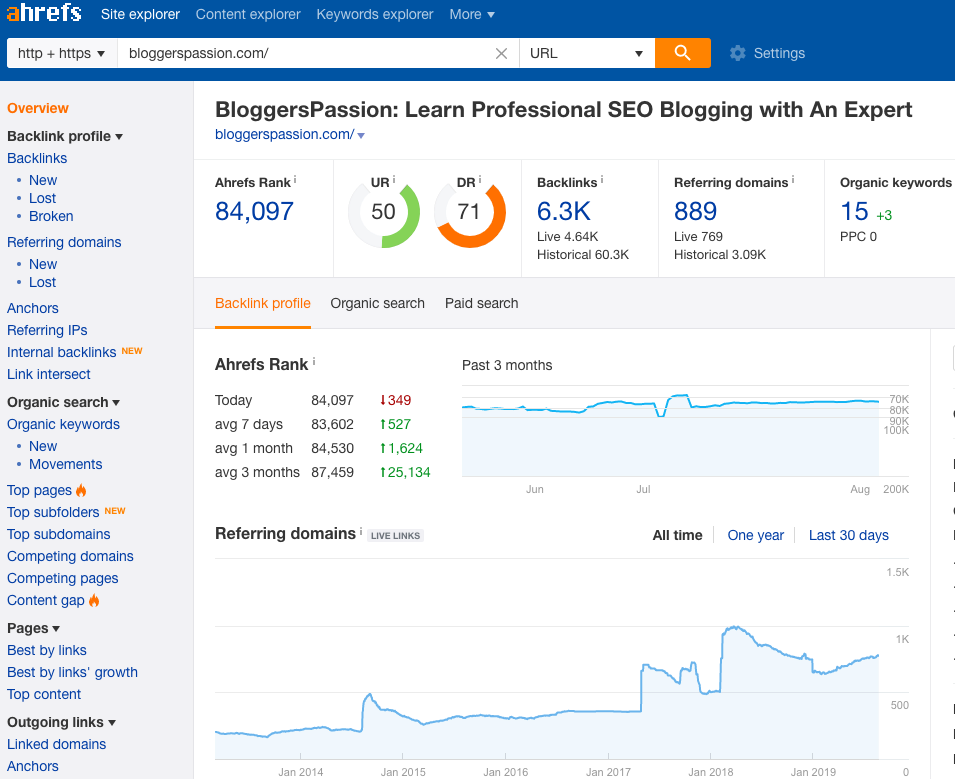
Task: Click the orange search magnifier button
Action: point(682,53)
